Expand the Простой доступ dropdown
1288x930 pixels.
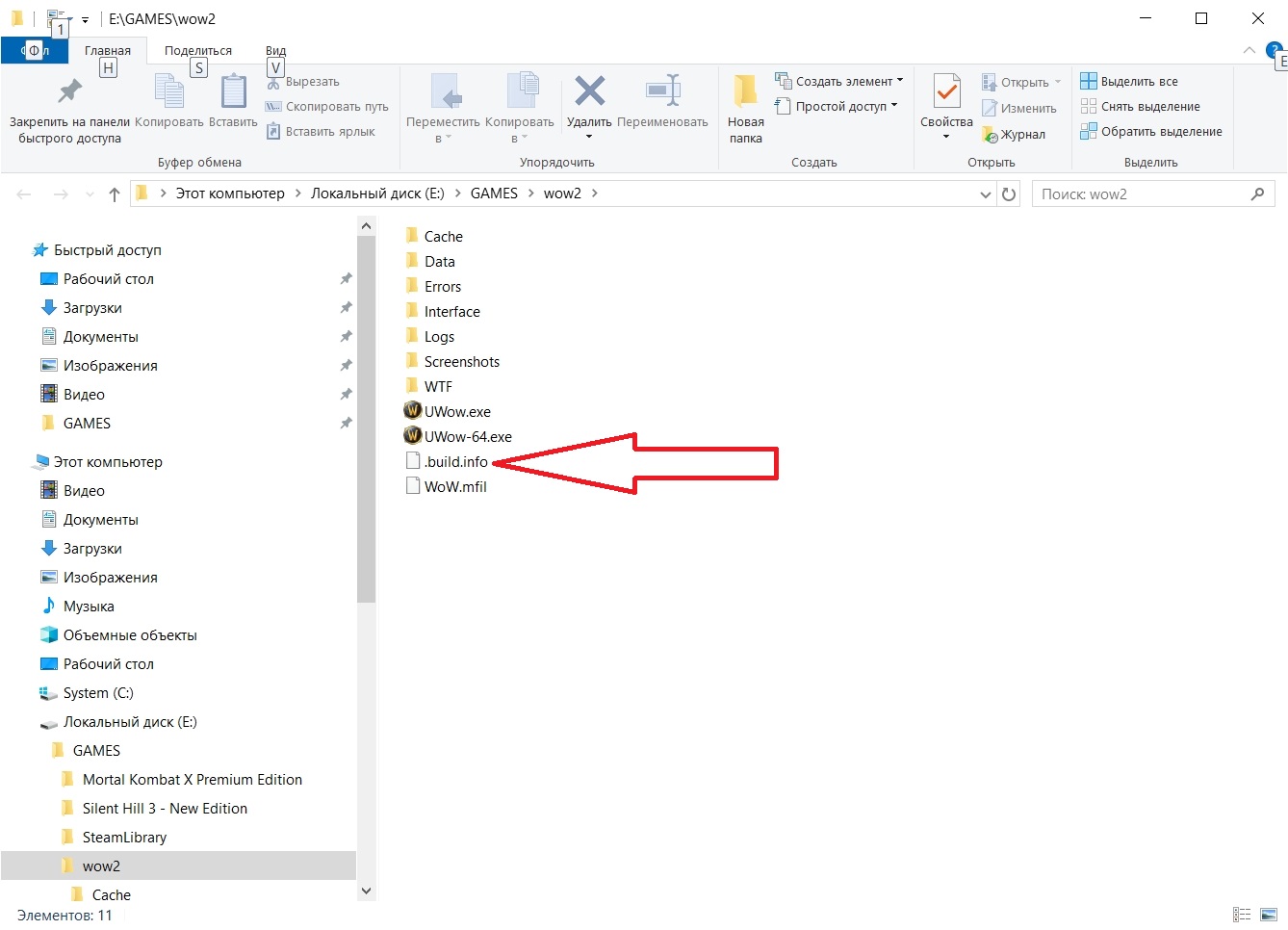pyautogui.click(x=894, y=106)
